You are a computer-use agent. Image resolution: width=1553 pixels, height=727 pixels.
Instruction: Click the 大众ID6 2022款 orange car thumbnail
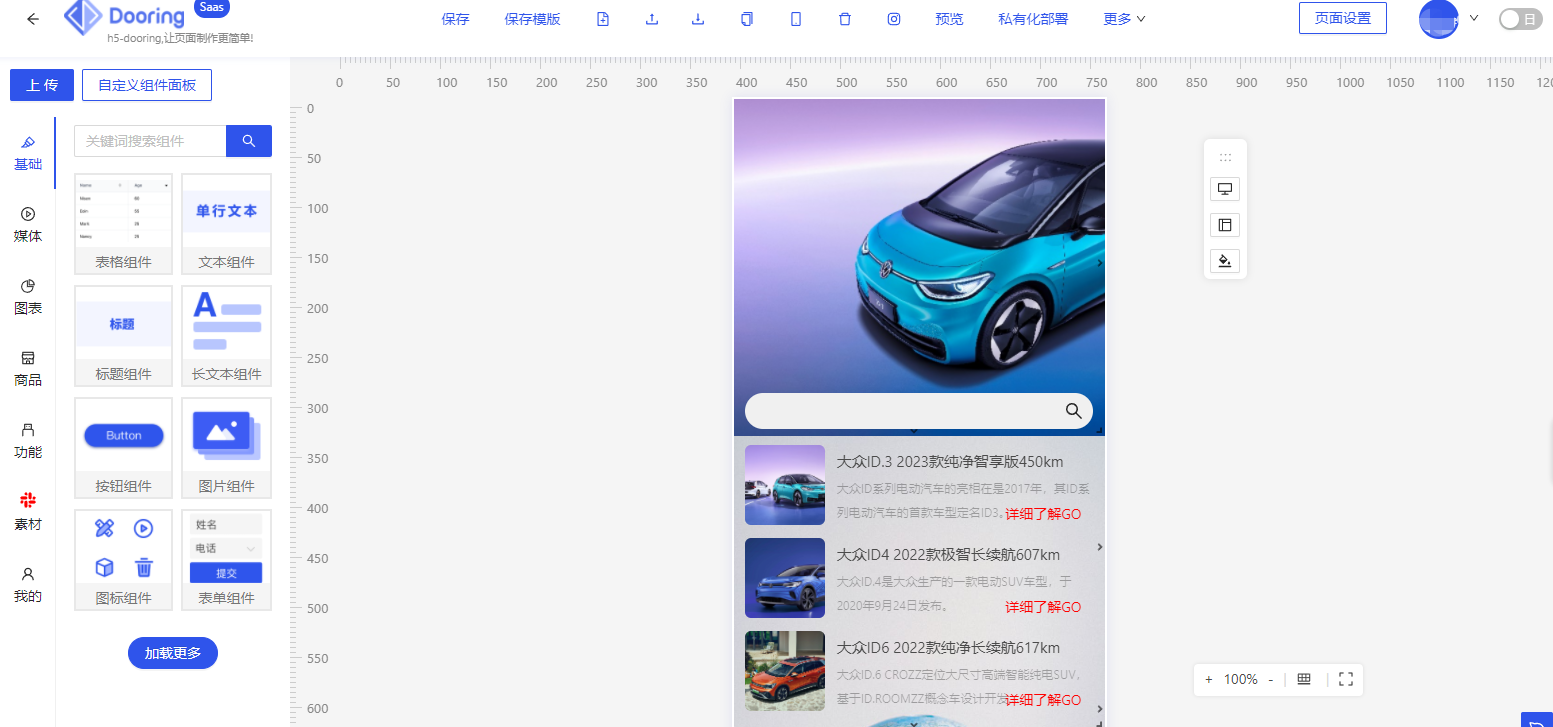[x=785, y=671]
